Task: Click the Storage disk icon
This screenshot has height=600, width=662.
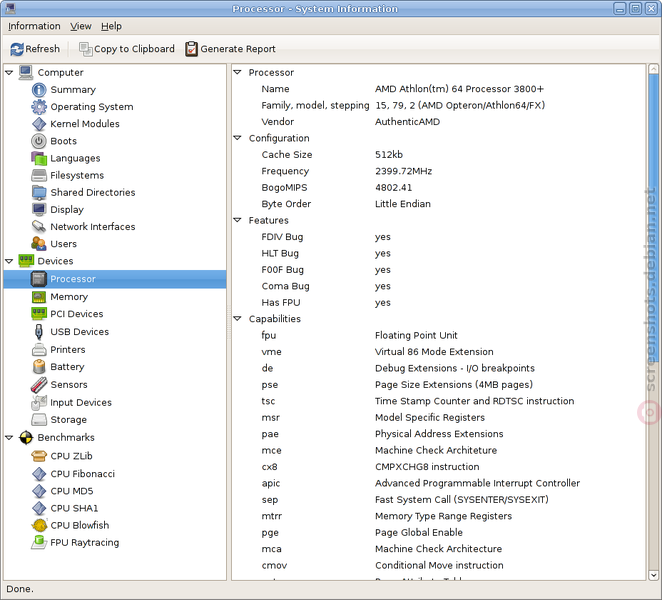Action: pos(39,420)
